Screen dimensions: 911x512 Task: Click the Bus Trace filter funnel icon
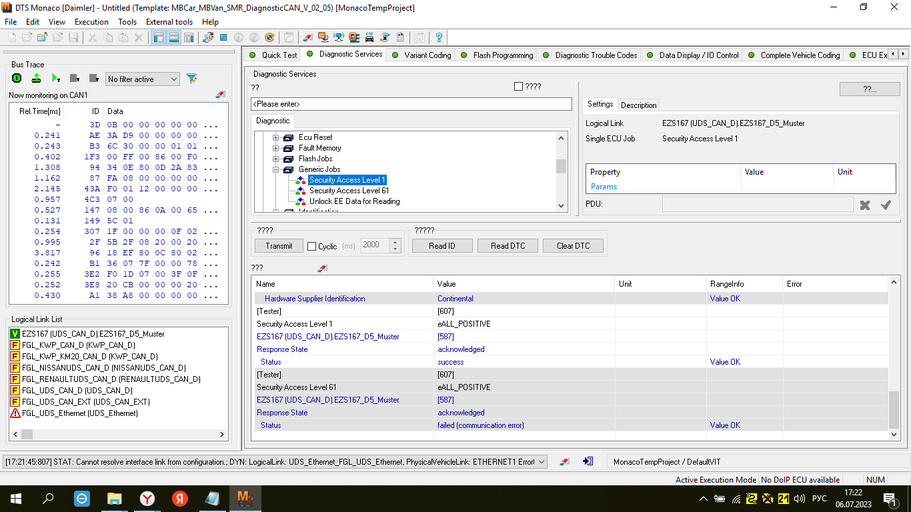tap(192, 78)
